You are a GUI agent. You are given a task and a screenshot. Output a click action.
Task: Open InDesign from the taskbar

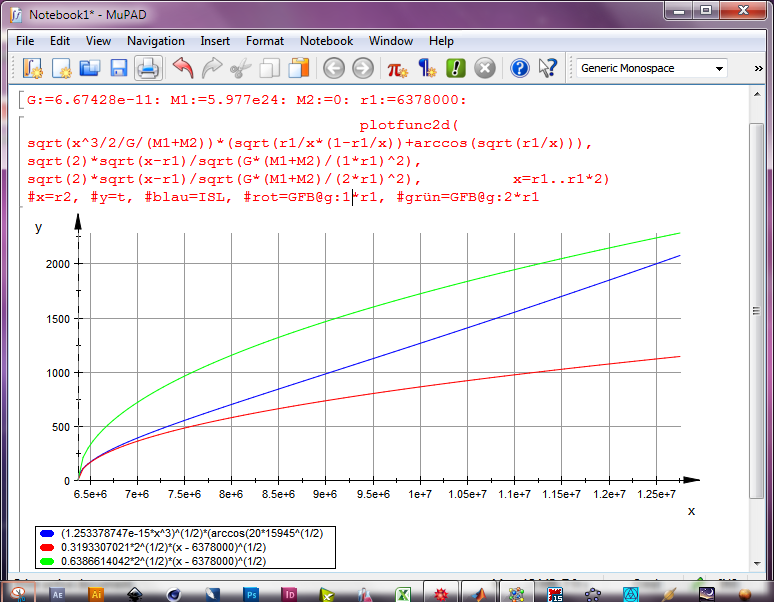click(x=290, y=594)
